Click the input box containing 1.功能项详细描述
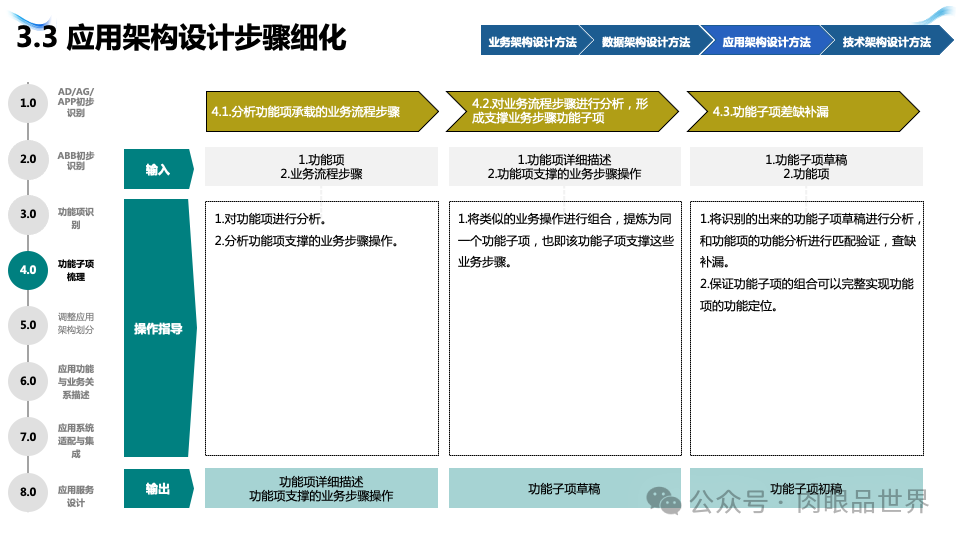This screenshot has height=540, width=960. [x=564, y=167]
